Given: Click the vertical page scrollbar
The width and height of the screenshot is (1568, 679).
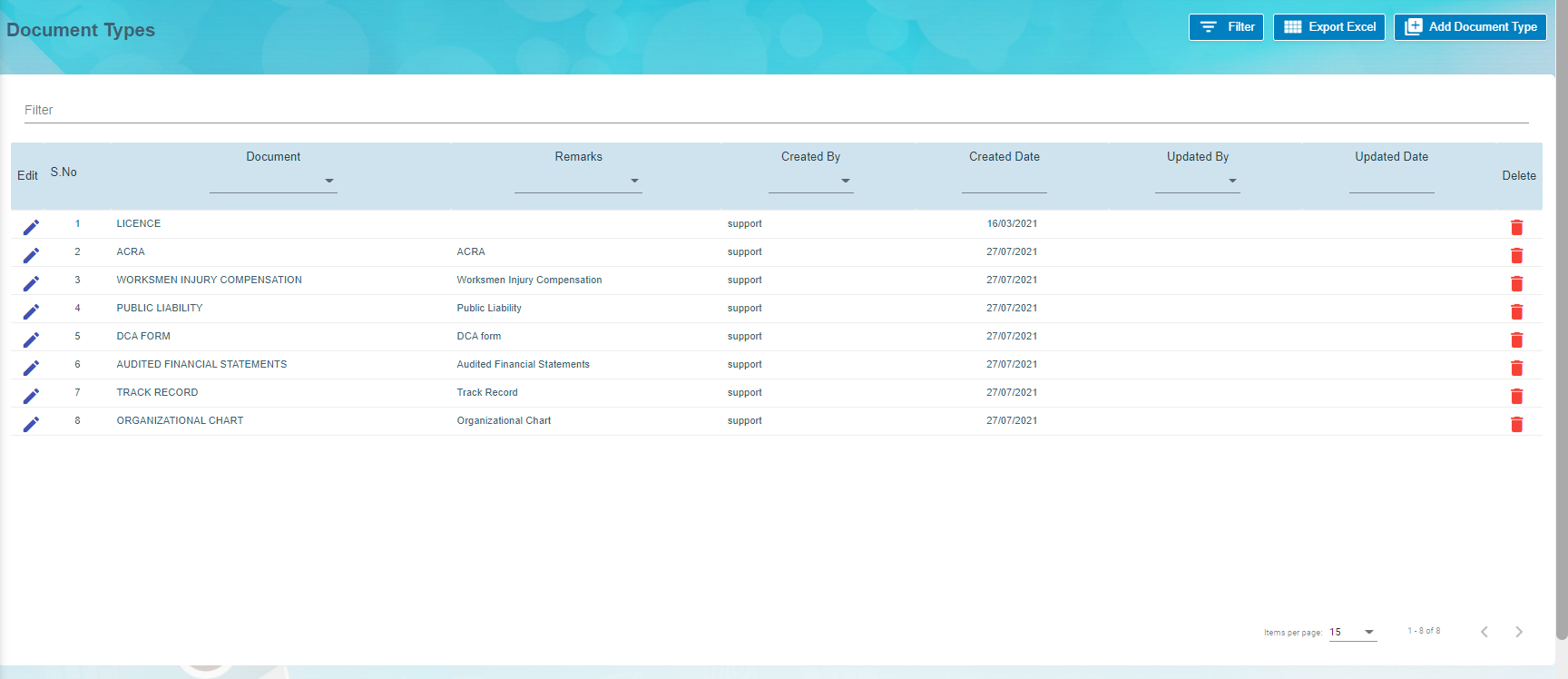Looking at the screenshot, I should pos(1561,318).
